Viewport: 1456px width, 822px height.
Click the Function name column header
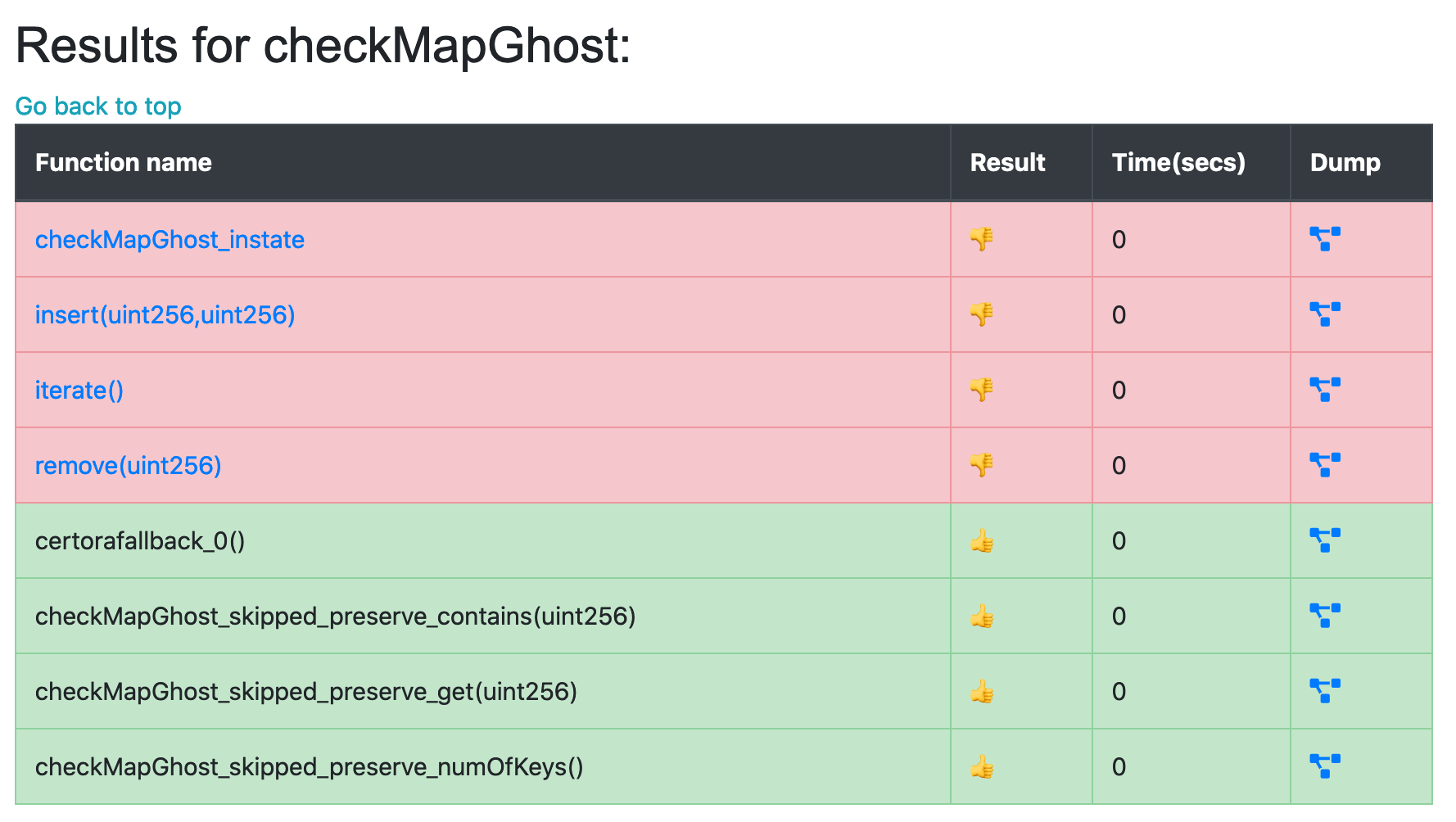[123, 163]
